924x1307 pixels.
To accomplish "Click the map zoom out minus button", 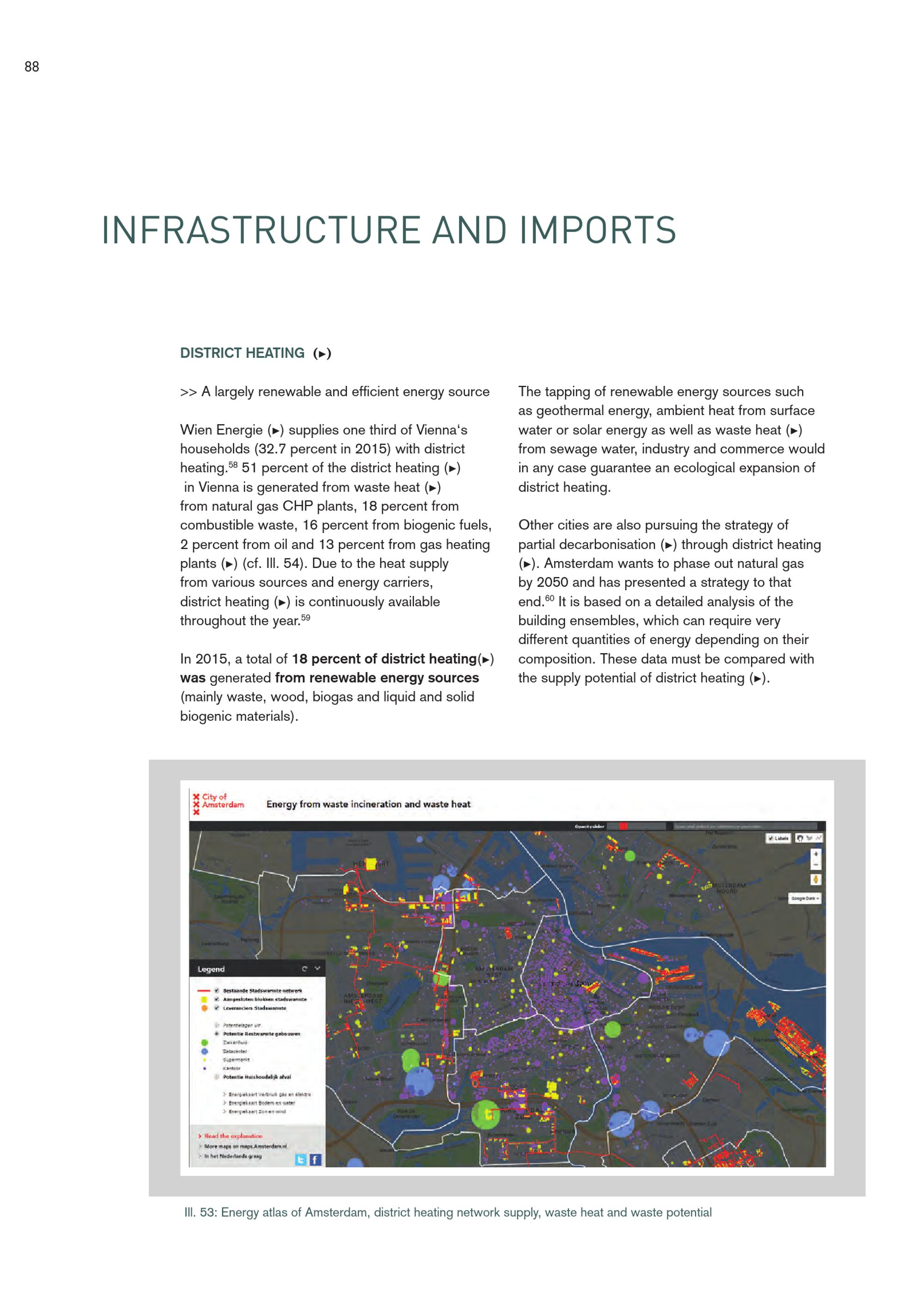I will click(x=816, y=865).
